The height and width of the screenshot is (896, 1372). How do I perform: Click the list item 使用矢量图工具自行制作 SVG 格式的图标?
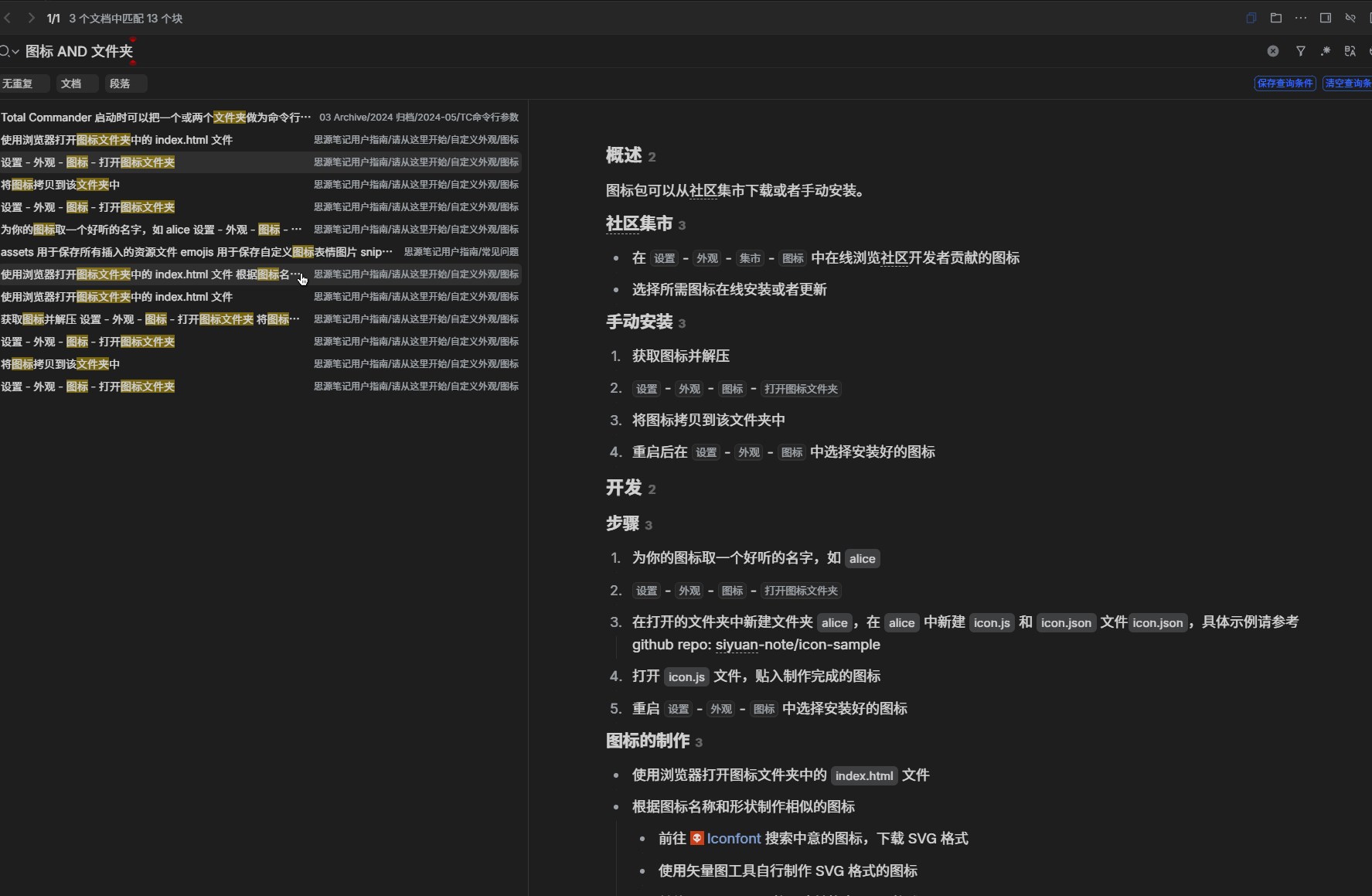coord(788,871)
